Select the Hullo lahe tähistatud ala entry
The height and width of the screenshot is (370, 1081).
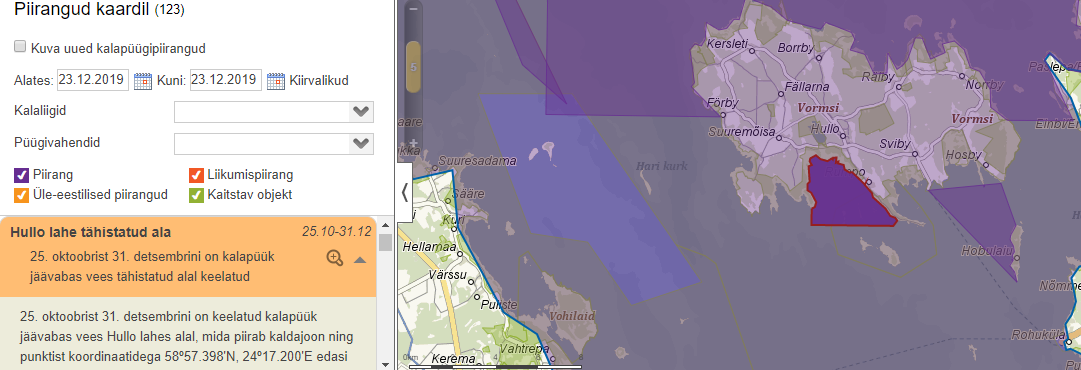tap(90, 232)
